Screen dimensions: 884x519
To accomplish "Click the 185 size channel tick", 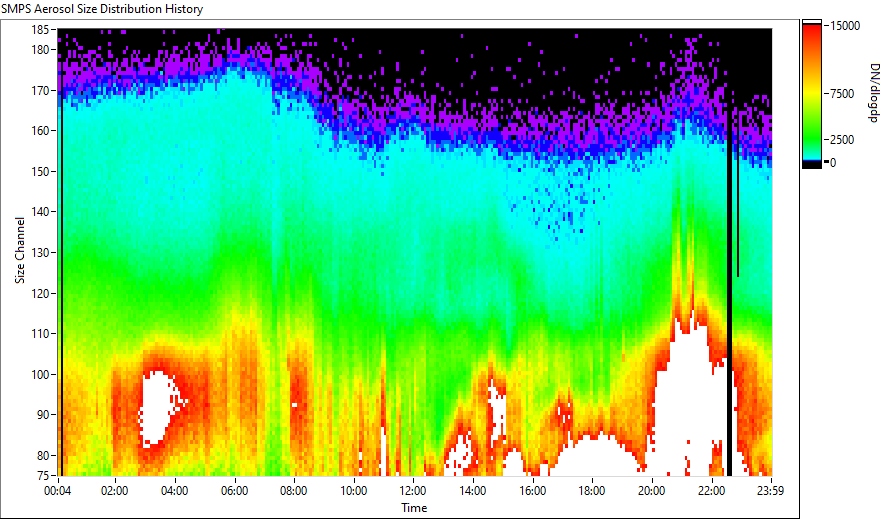I will [x=41, y=29].
